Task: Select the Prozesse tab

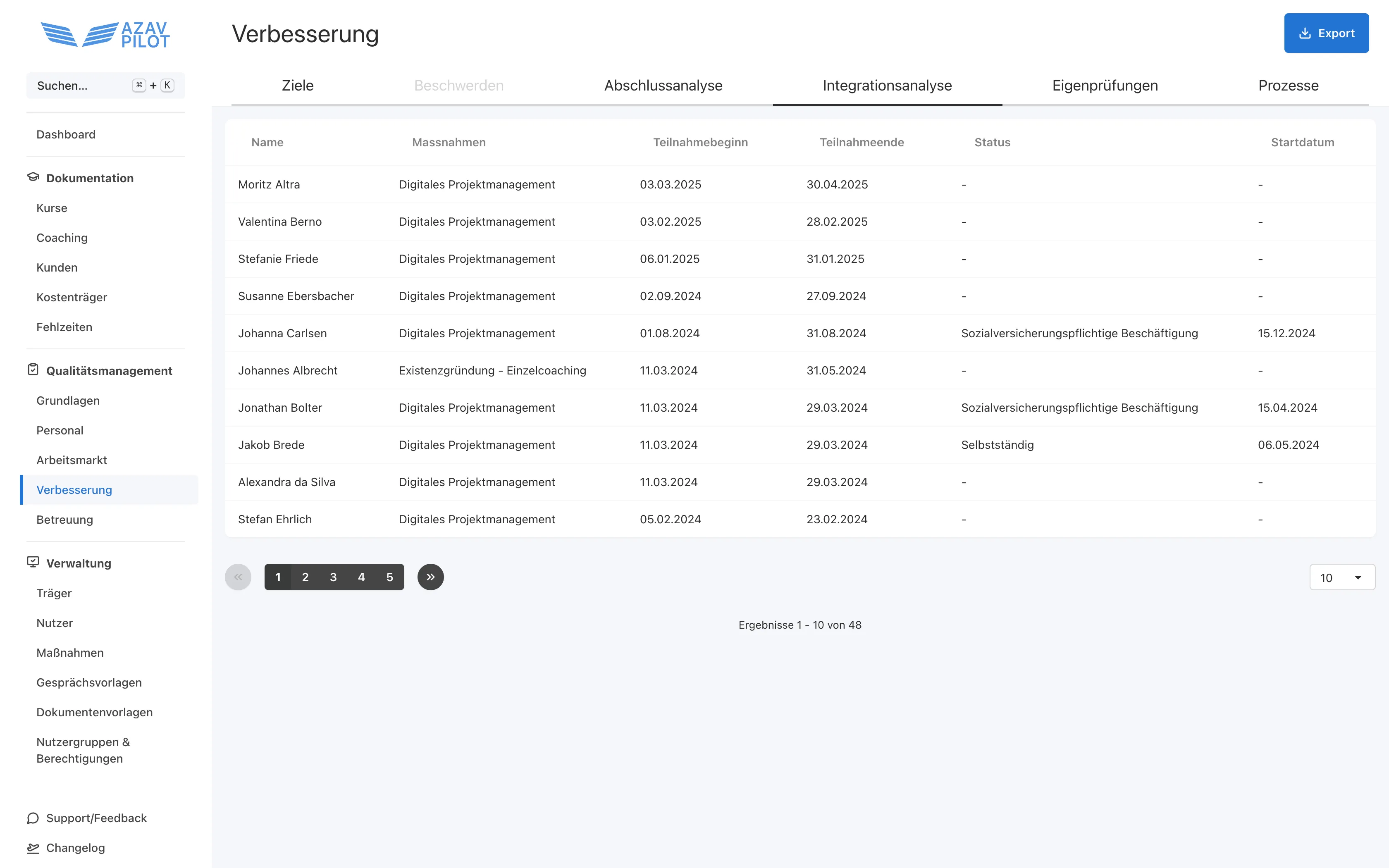Action: tap(1288, 86)
